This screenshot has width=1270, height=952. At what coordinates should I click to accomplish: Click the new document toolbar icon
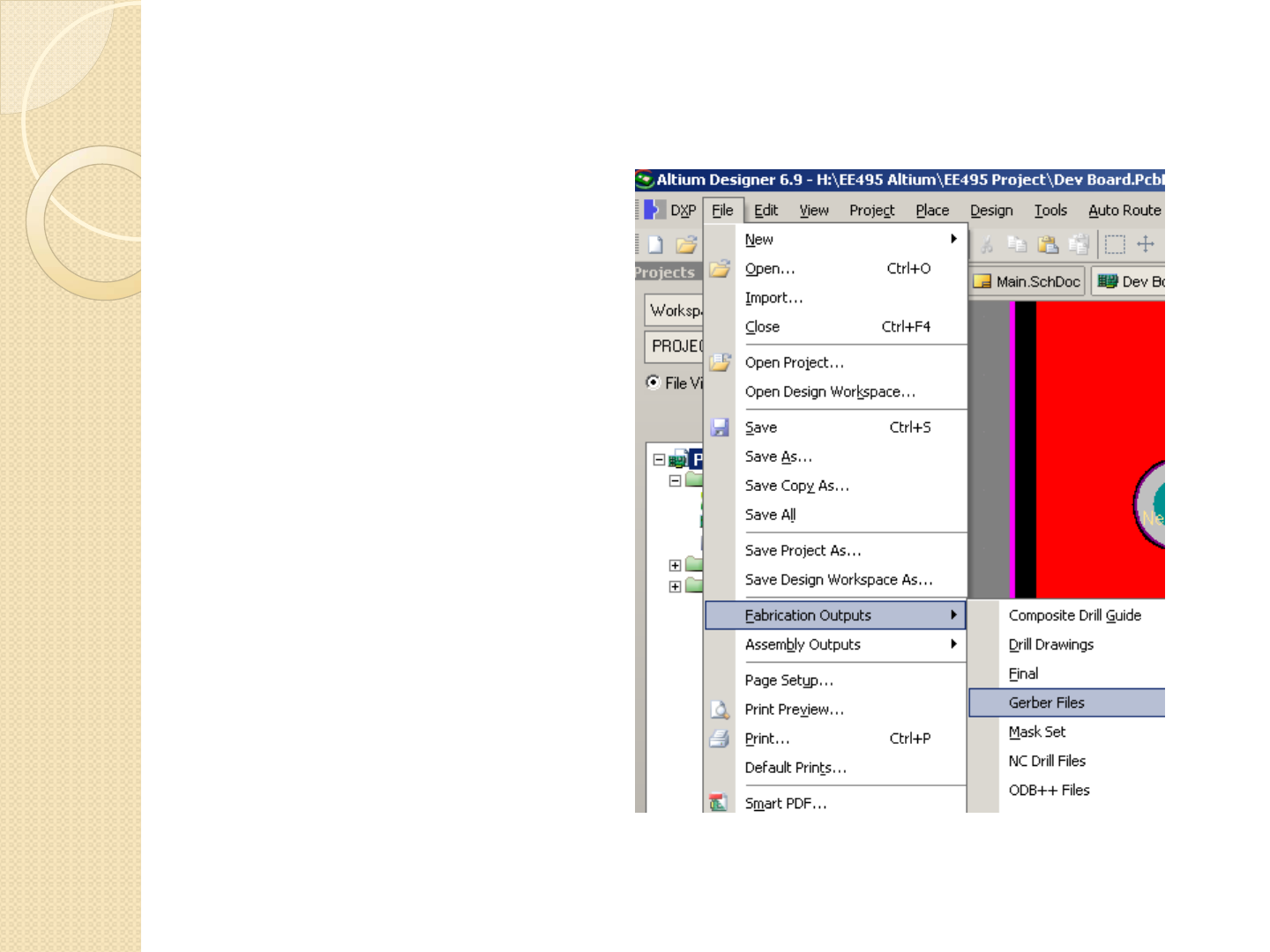pos(655,244)
